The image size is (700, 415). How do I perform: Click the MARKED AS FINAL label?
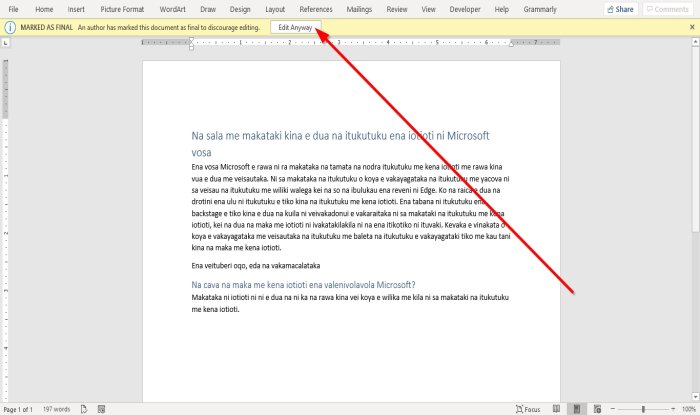click(x=46, y=27)
